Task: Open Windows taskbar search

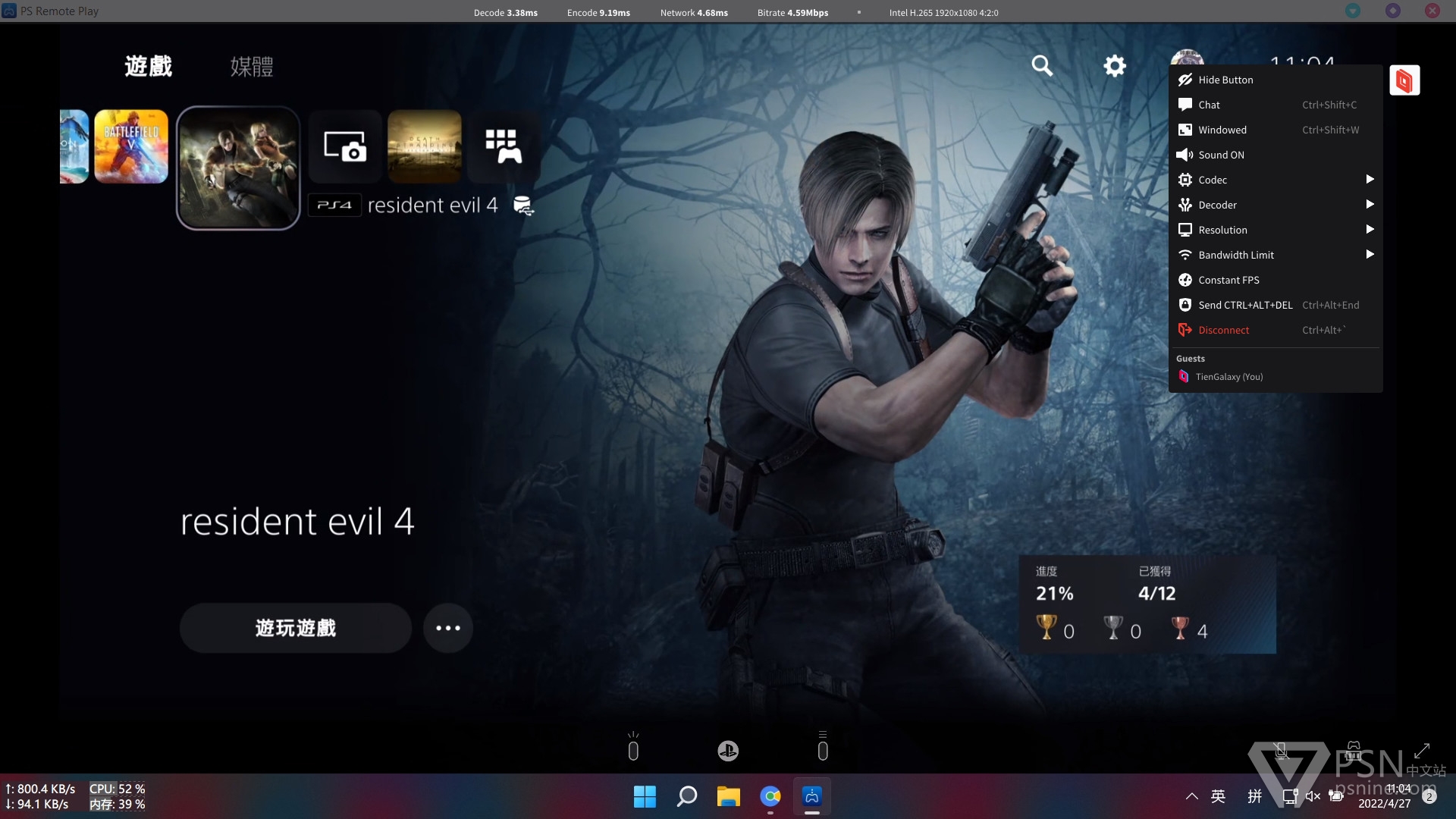Action: 687,796
